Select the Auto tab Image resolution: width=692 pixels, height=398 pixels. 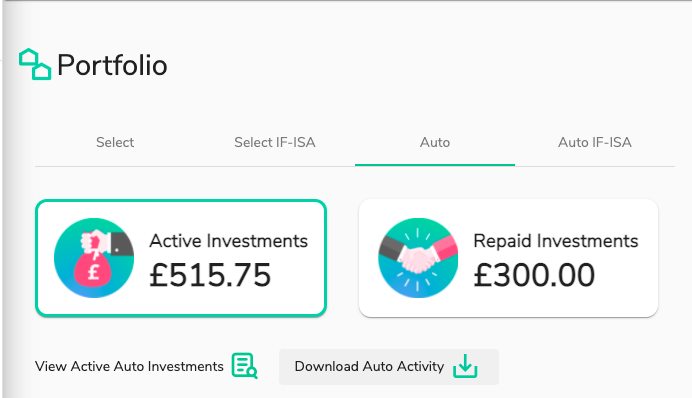(x=435, y=143)
